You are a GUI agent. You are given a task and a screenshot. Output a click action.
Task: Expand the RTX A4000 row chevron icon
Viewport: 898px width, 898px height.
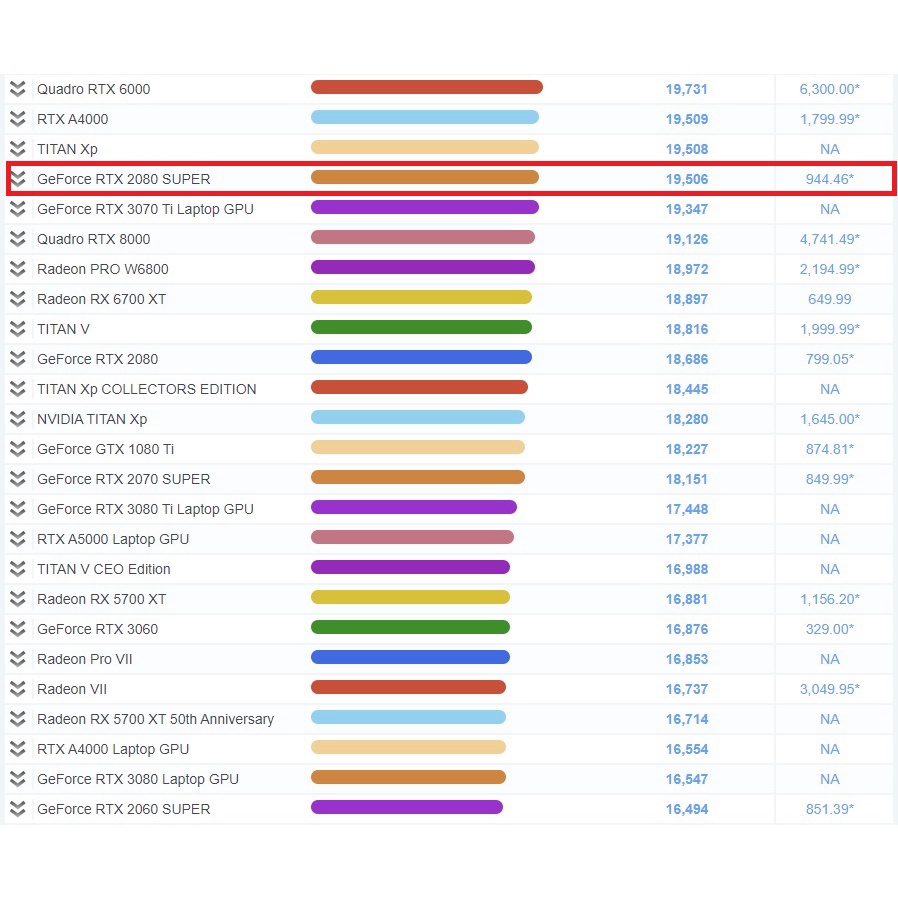pos(18,119)
